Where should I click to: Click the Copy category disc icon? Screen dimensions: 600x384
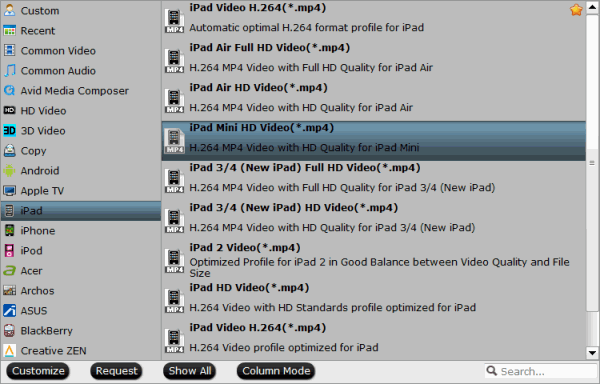coord(9,151)
